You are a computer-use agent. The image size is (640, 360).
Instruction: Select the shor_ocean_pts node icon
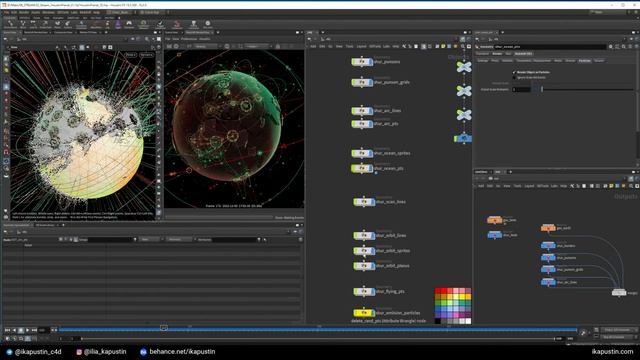(362, 168)
